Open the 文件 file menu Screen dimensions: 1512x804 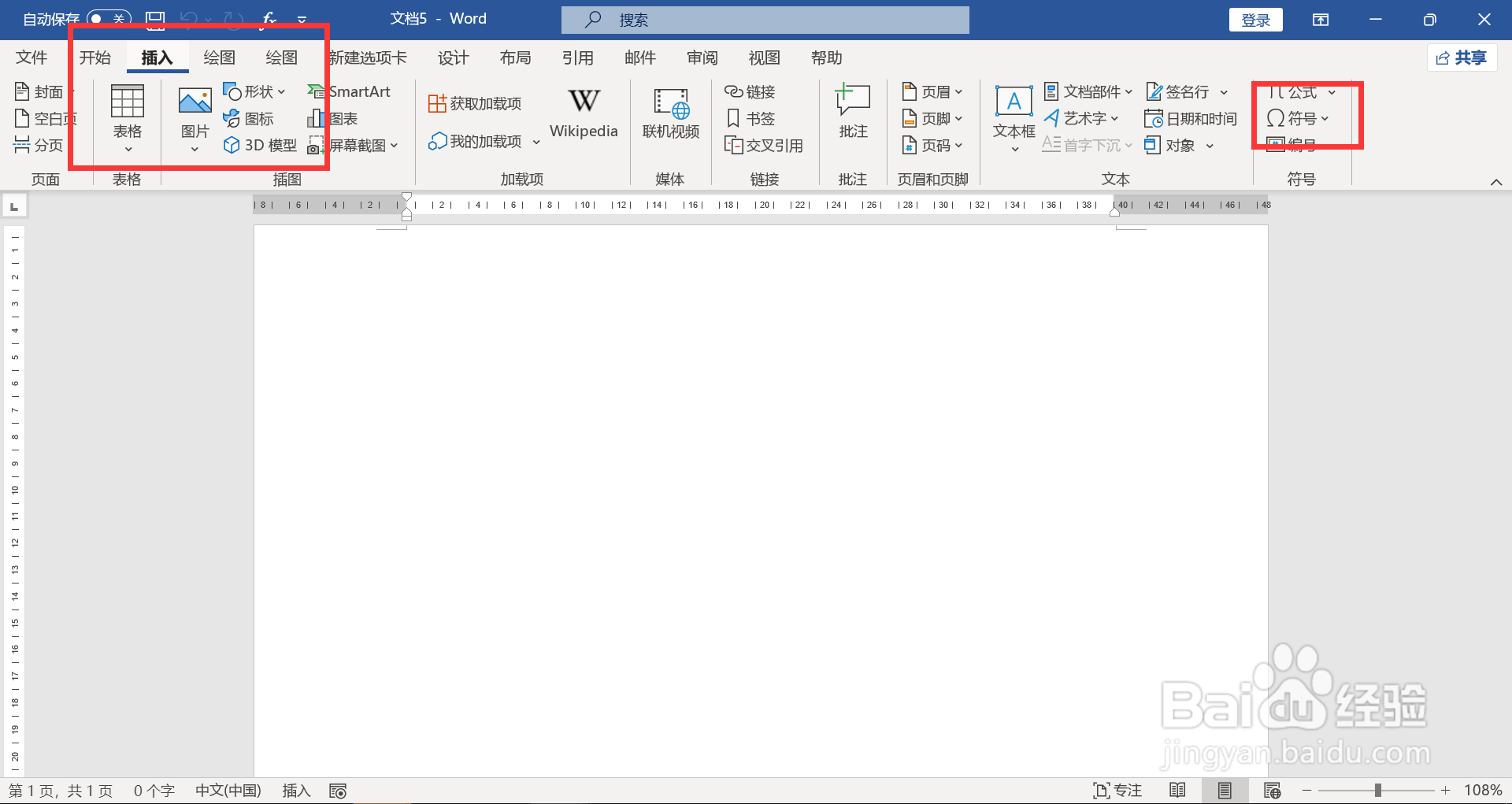tap(31, 57)
